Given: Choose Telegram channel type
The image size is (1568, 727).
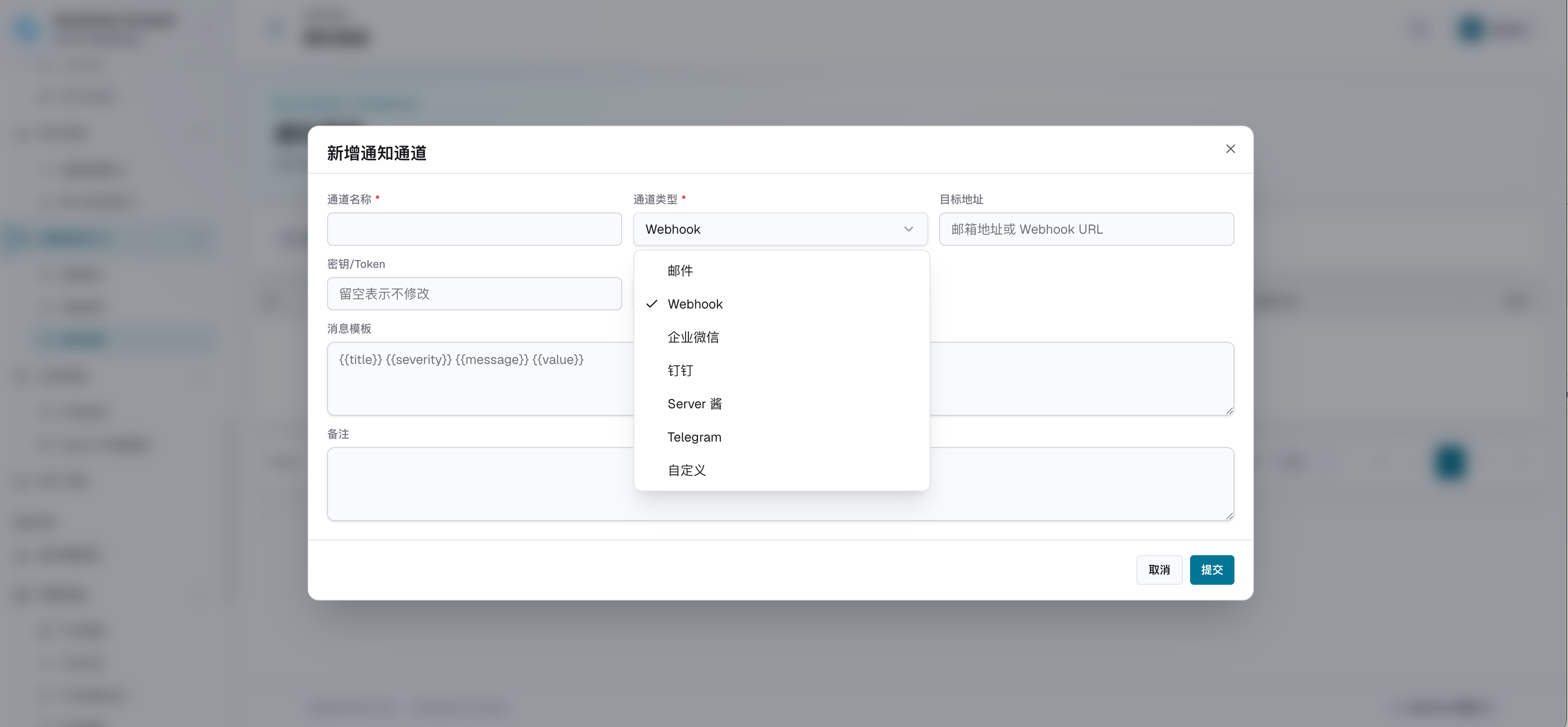Looking at the screenshot, I should click(781, 437).
